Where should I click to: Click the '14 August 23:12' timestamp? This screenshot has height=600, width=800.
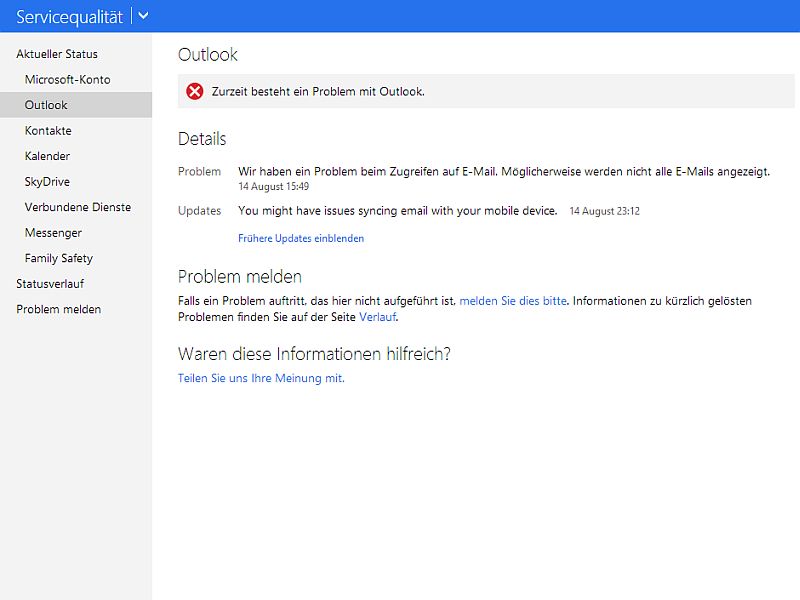pyautogui.click(x=605, y=211)
